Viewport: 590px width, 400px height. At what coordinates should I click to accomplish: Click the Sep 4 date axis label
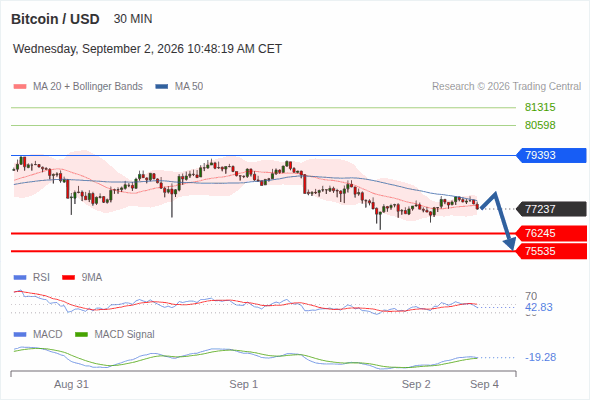coord(484,384)
